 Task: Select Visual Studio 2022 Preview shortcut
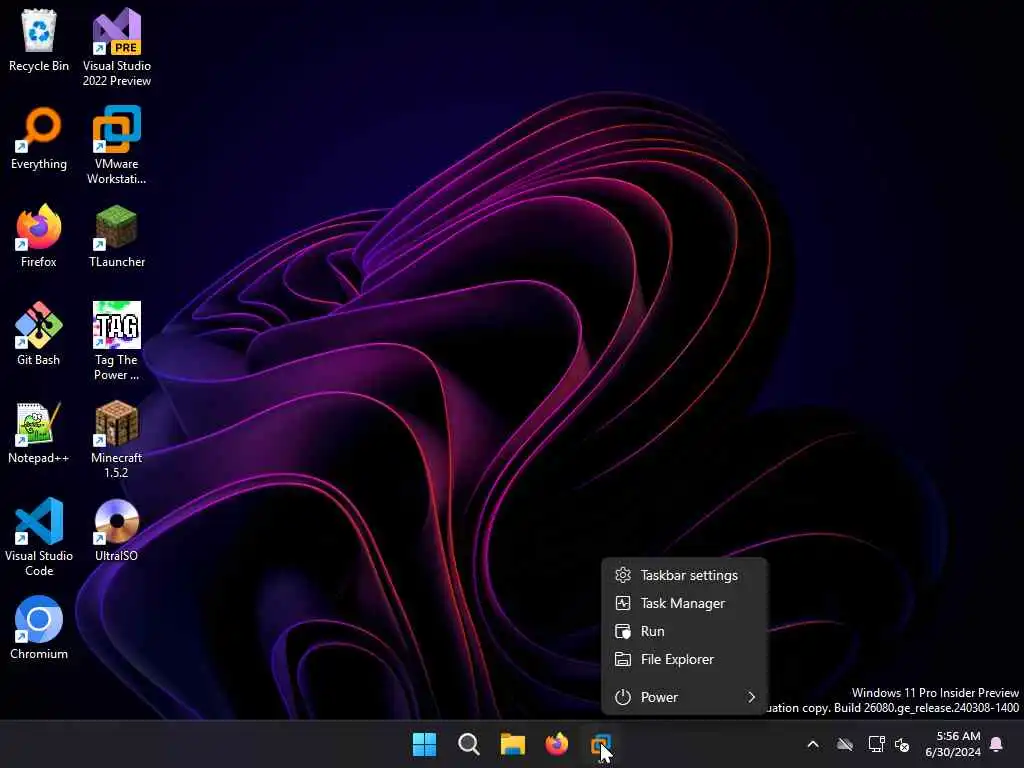coord(117,47)
